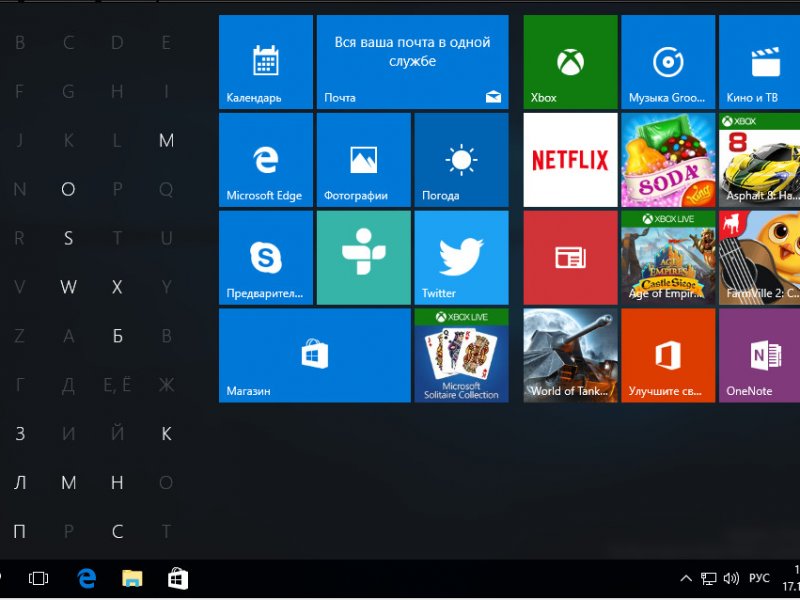Open Task View on the taskbar
Image resolution: width=800 pixels, height=600 pixels.
(38, 578)
